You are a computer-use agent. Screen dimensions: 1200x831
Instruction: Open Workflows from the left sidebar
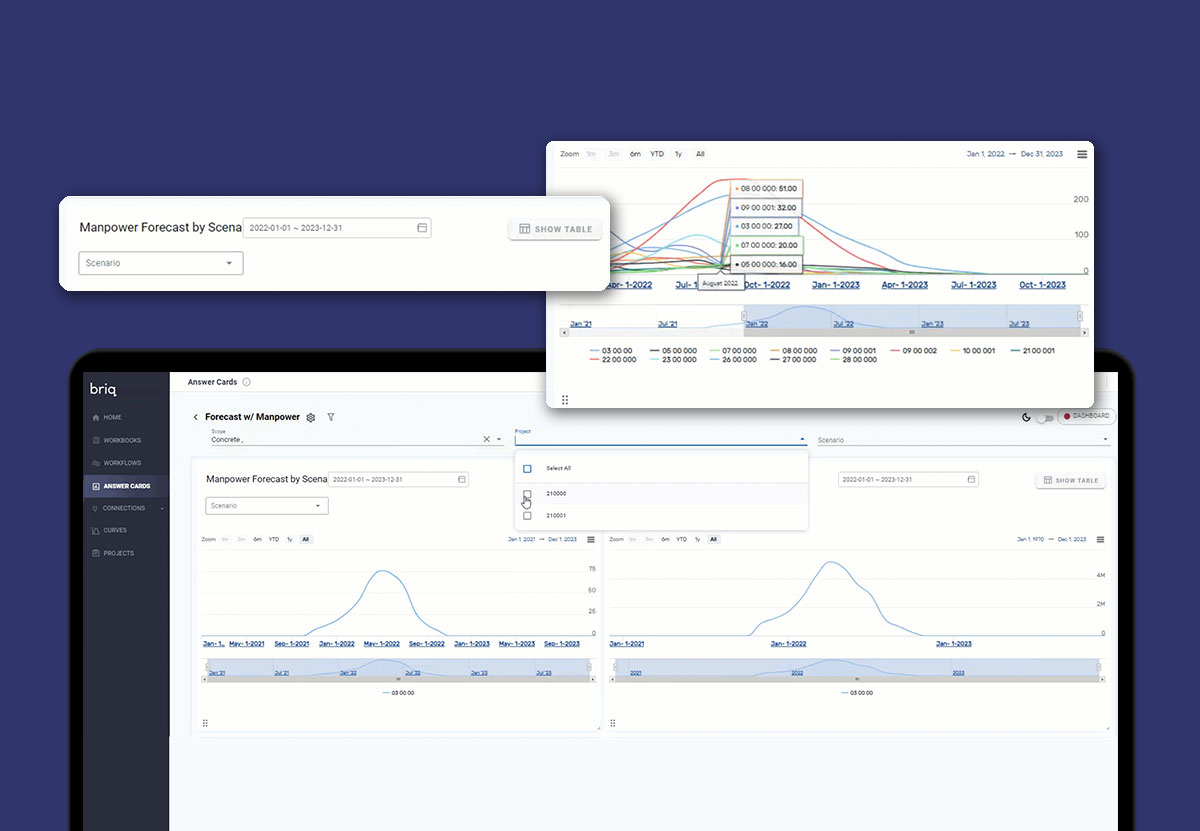(x=117, y=463)
